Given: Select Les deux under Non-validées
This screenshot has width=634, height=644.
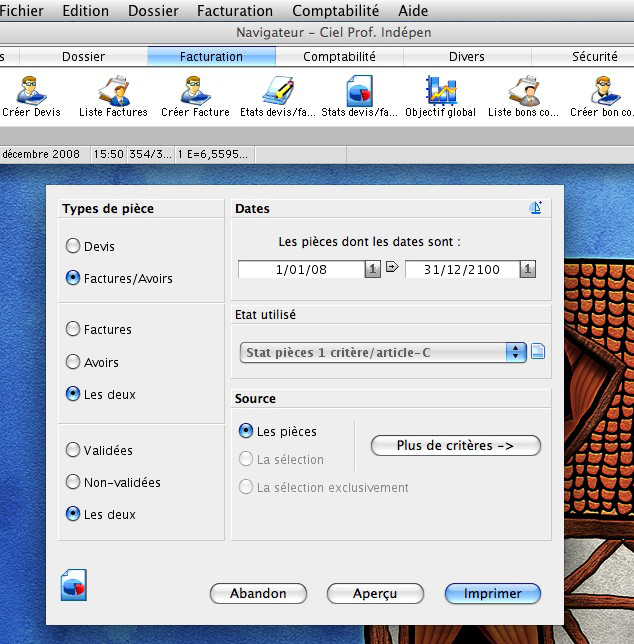Looking at the screenshot, I should (73, 514).
